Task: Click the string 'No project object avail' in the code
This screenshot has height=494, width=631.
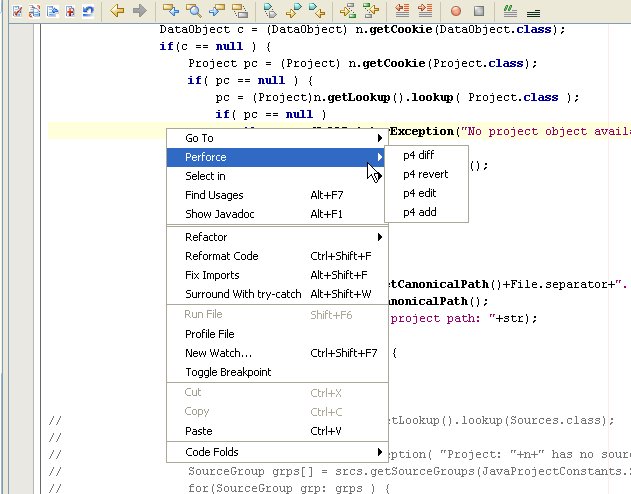Action: tap(545, 132)
